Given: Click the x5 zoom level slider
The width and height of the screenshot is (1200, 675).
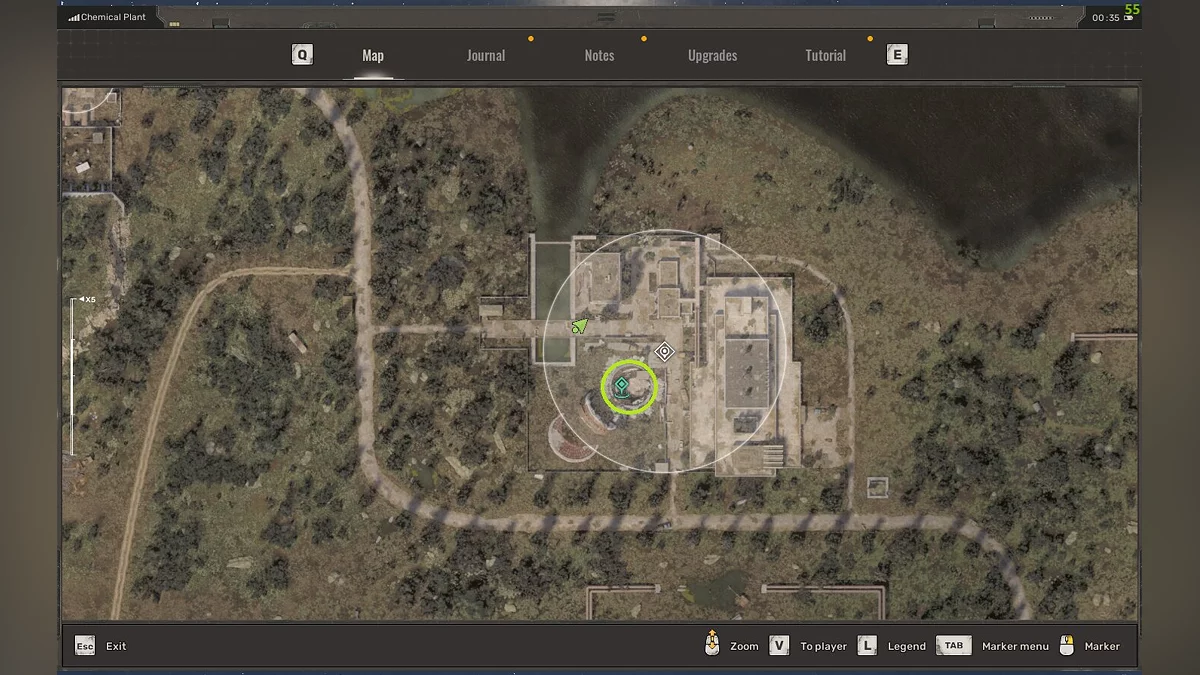Looking at the screenshot, I should coord(73,375).
